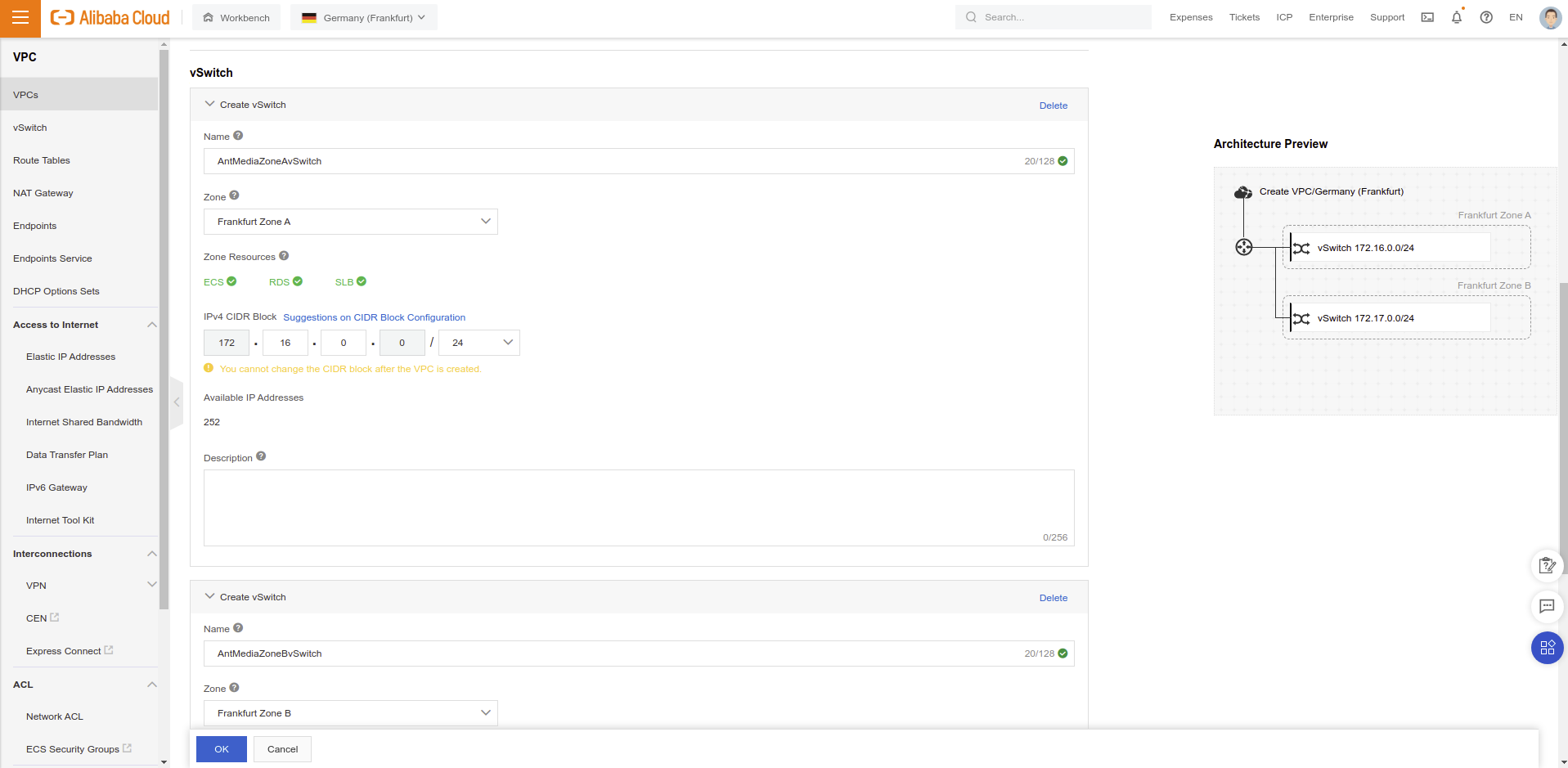1568x768 pixels.
Task: Open the feedback survey floating icon
Action: click(1547, 565)
